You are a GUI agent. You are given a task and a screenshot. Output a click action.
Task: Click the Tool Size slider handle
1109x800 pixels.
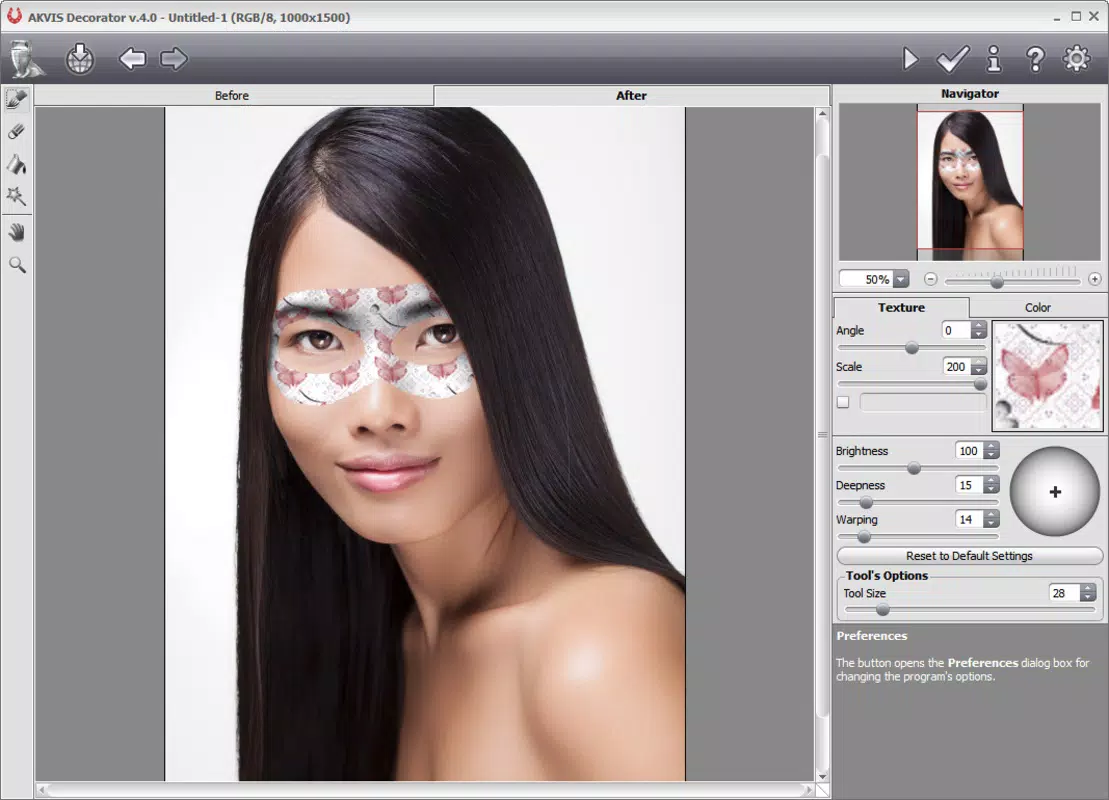pos(883,610)
